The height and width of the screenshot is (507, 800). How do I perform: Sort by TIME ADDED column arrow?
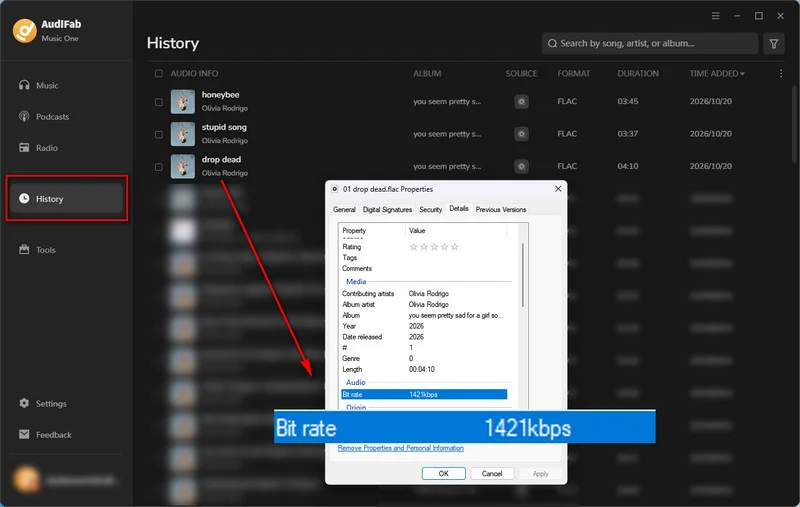pos(742,74)
